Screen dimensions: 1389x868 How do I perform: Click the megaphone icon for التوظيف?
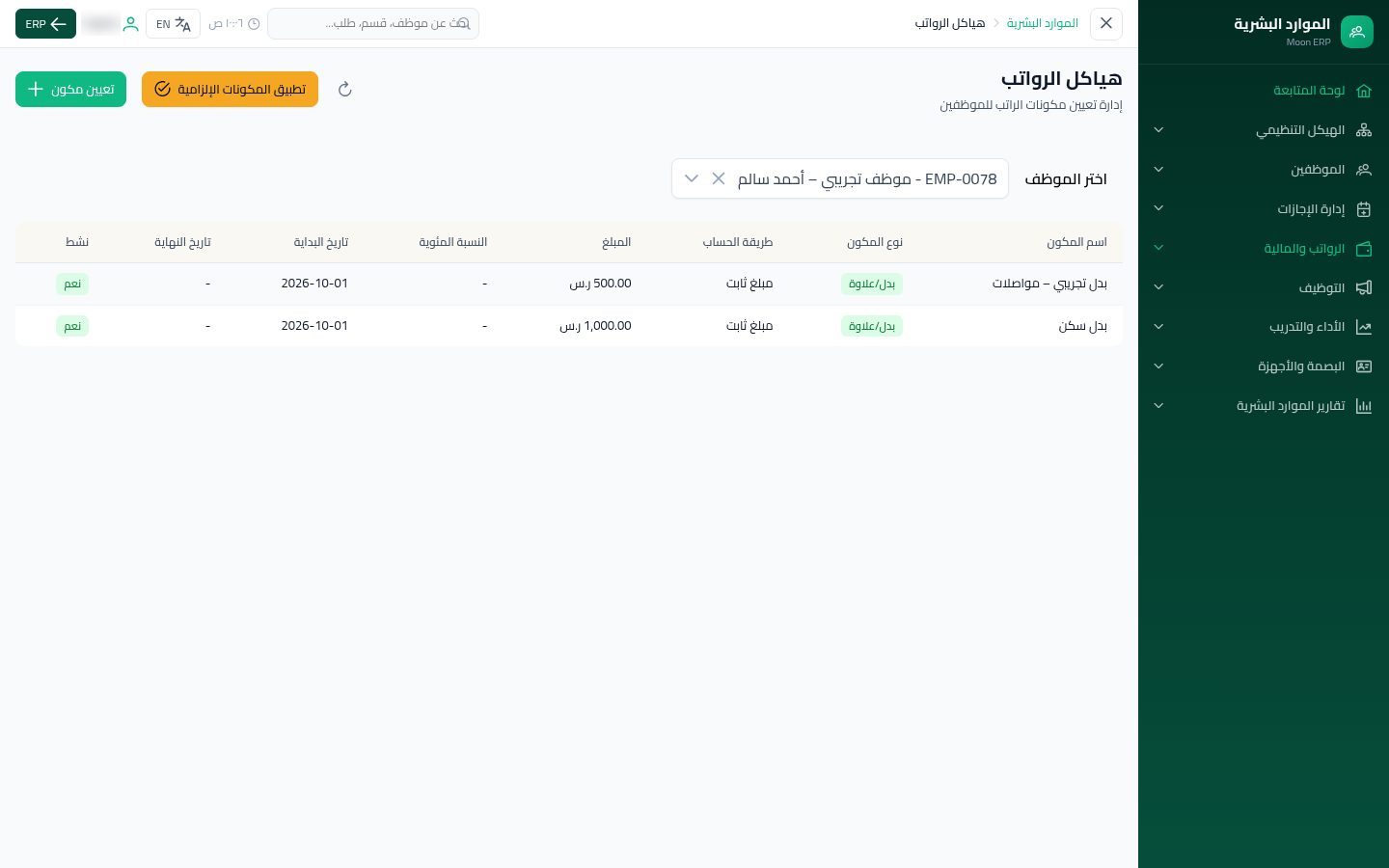(1364, 287)
